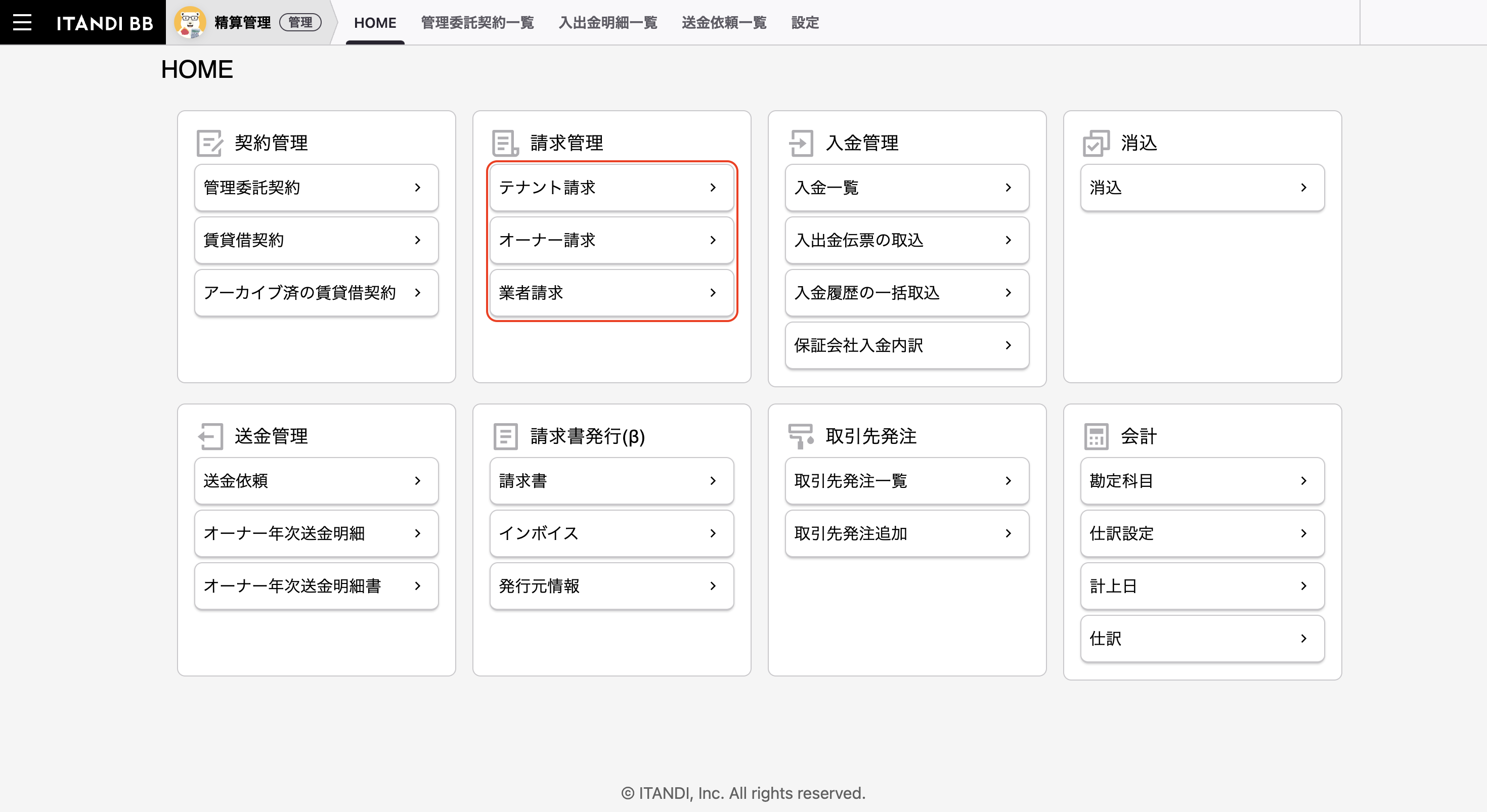Click the 請求管理 section icon
1487x812 pixels.
[505, 143]
